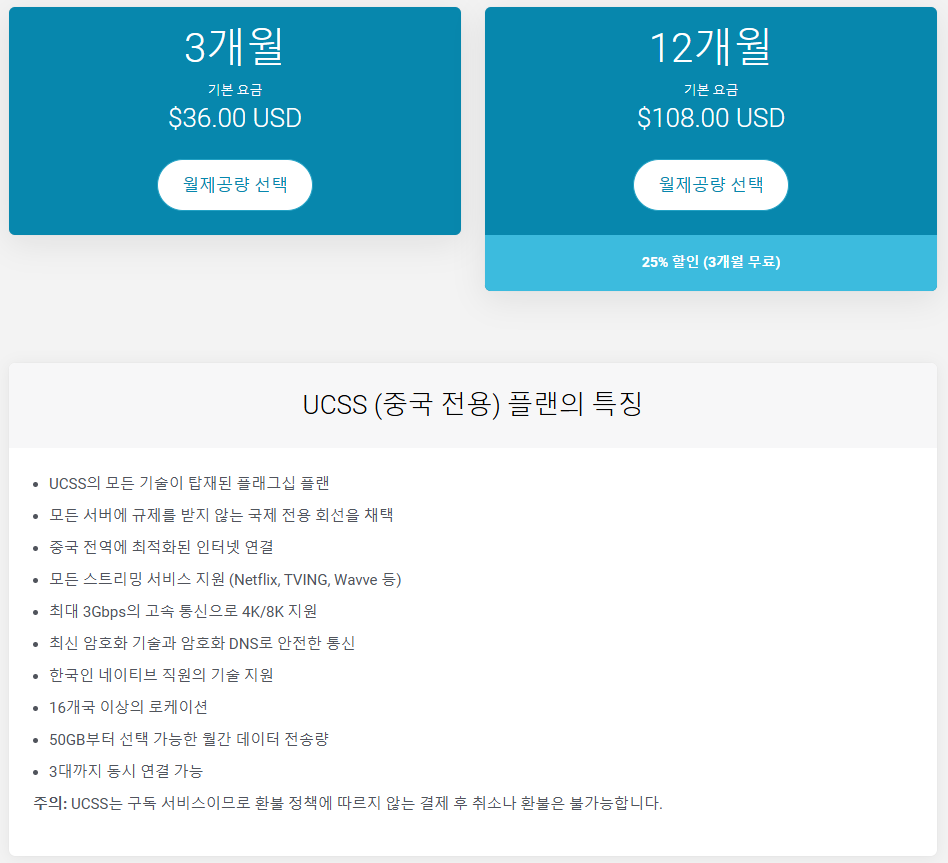Click the UCSS (중국 전용) 플랜의 특징 heading
The height and width of the screenshot is (863, 948).
click(x=472, y=404)
